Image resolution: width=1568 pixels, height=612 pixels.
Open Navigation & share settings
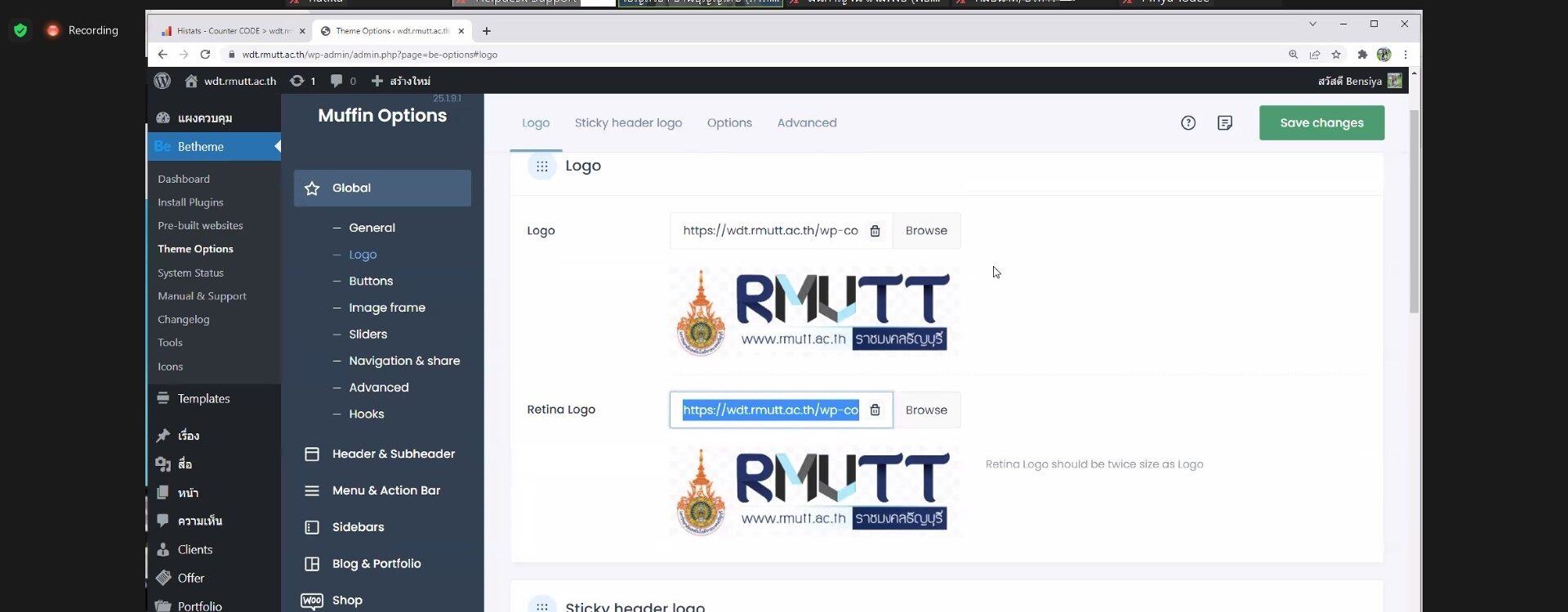[x=404, y=361]
